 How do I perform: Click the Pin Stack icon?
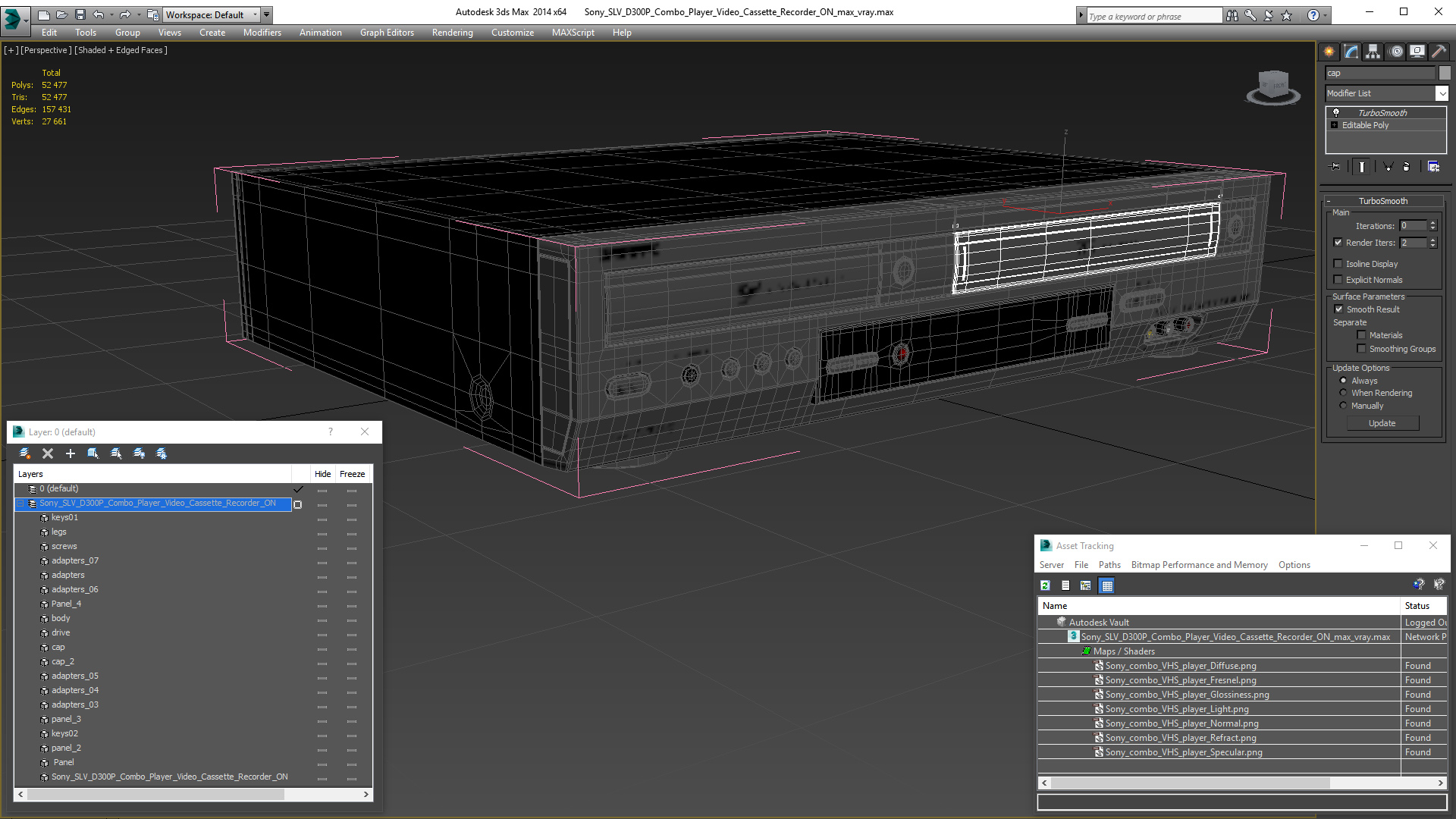click(x=1335, y=166)
